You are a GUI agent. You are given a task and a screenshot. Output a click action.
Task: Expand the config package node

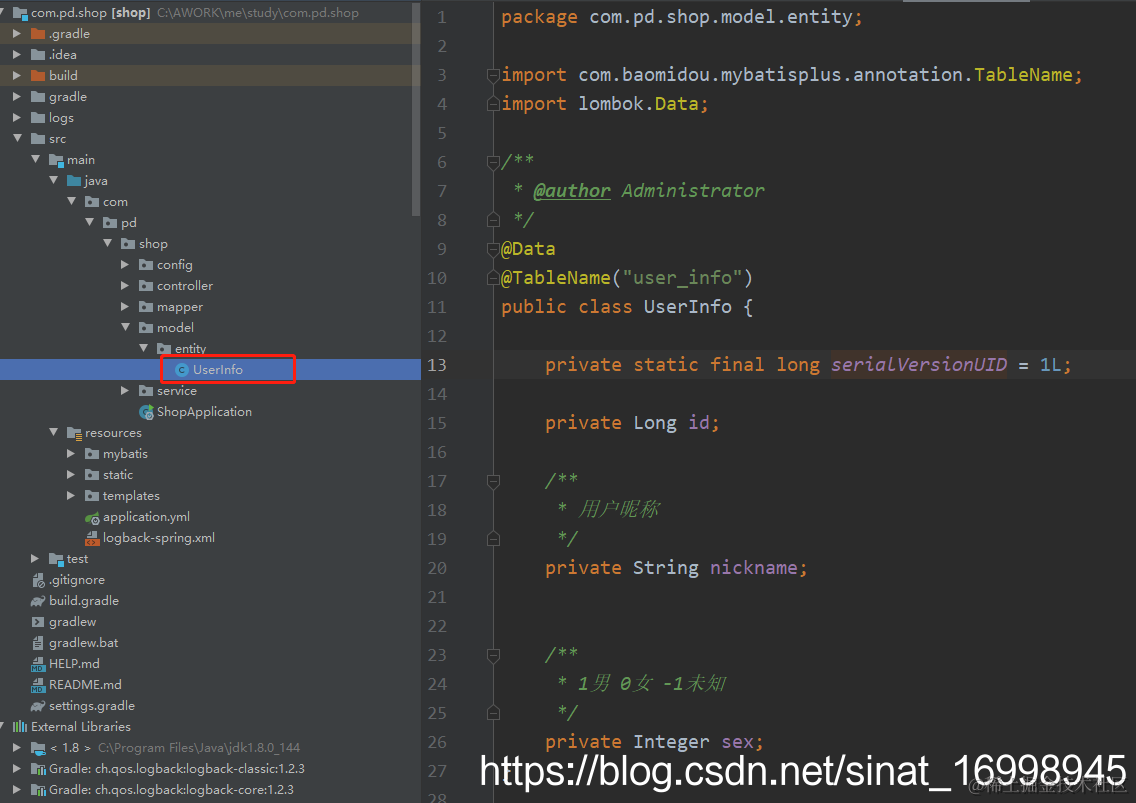coord(125,265)
